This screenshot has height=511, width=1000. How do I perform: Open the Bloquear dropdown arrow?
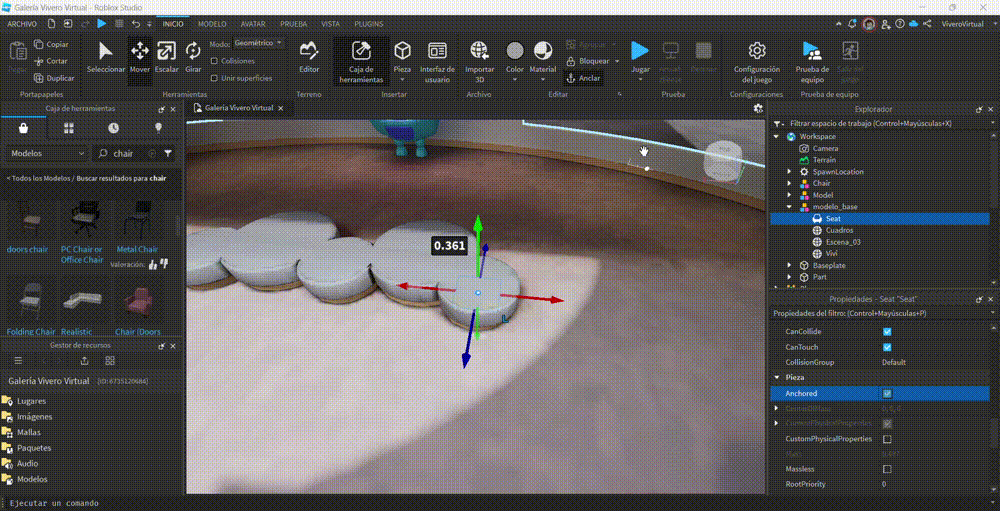617,61
